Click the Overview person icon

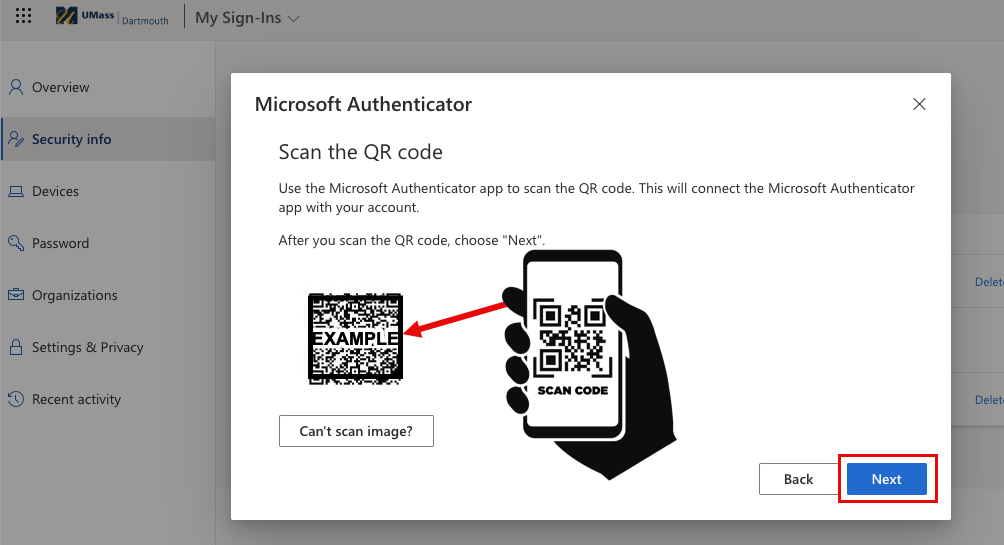coord(16,87)
